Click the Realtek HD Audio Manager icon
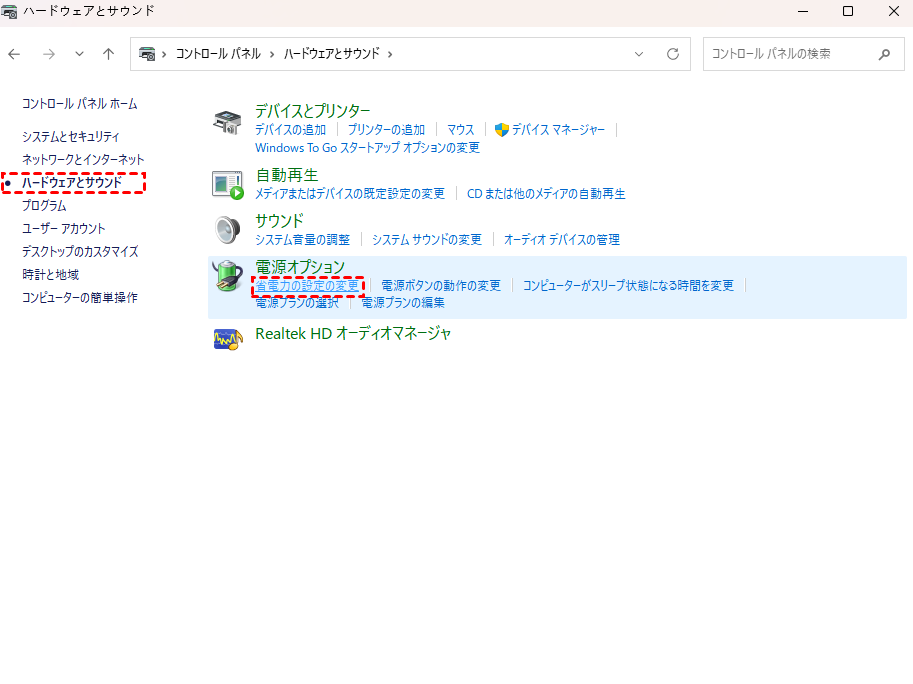This screenshot has width=913, height=684. (x=228, y=339)
